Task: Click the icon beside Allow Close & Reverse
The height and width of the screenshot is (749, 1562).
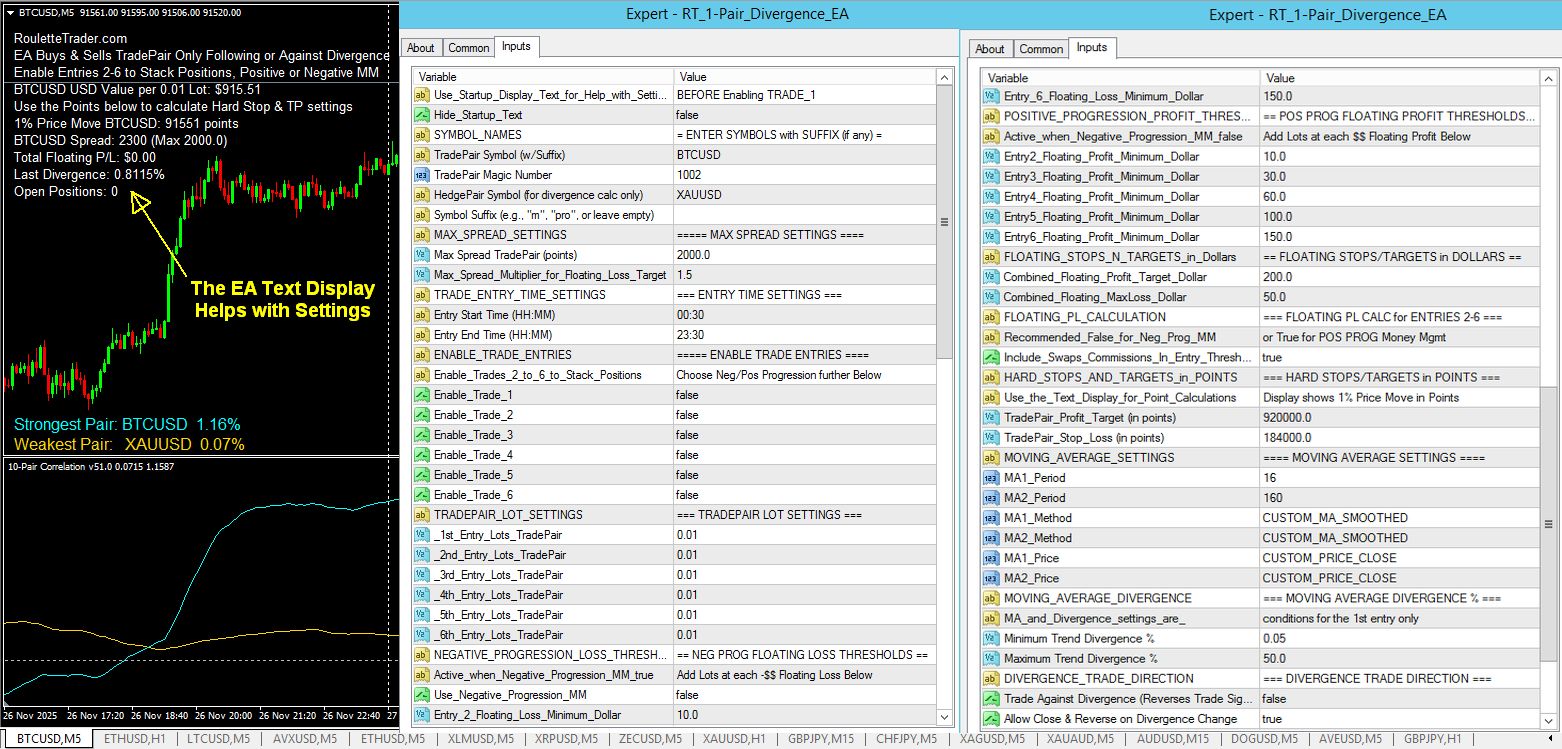Action: pyautogui.click(x=991, y=719)
